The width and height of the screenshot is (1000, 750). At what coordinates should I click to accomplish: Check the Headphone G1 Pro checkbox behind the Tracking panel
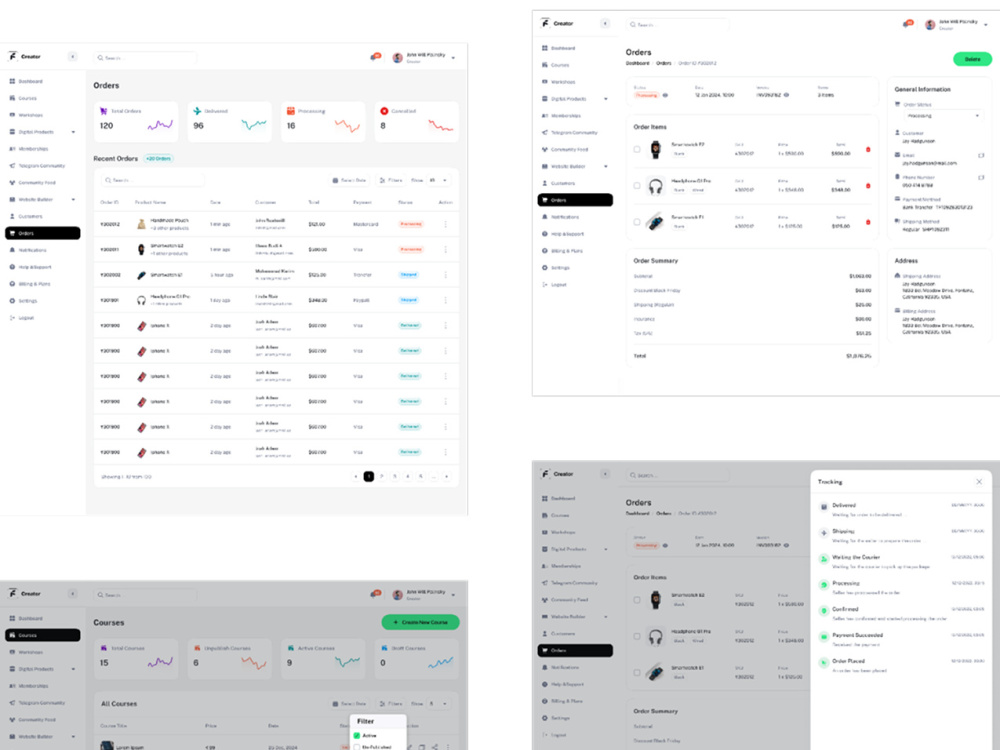pyautogui.click(x=636, y=636)
